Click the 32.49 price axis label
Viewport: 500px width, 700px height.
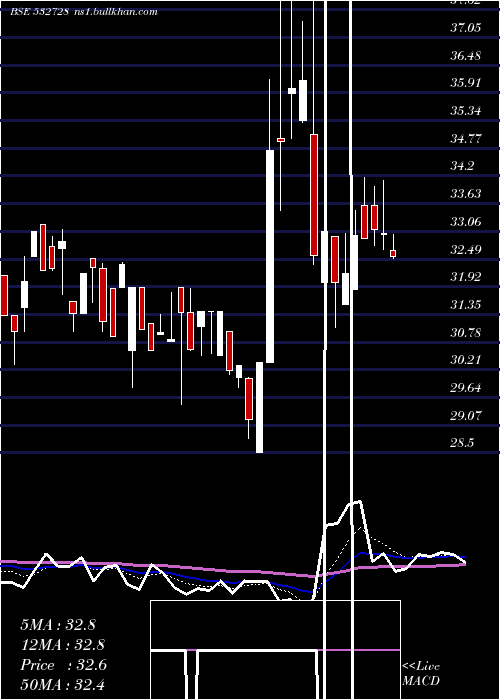pyautogui.click(x=465, y=249)
